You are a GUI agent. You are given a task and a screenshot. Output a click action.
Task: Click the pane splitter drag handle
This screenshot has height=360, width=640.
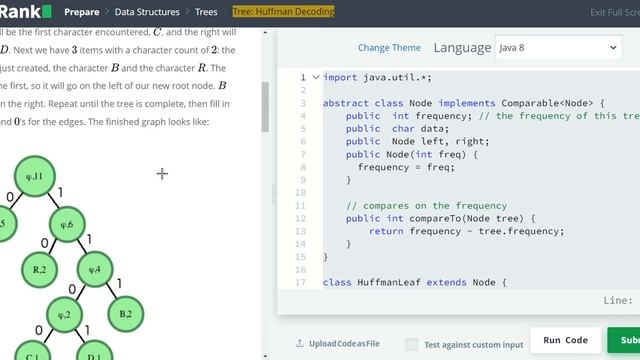point(274,194)
